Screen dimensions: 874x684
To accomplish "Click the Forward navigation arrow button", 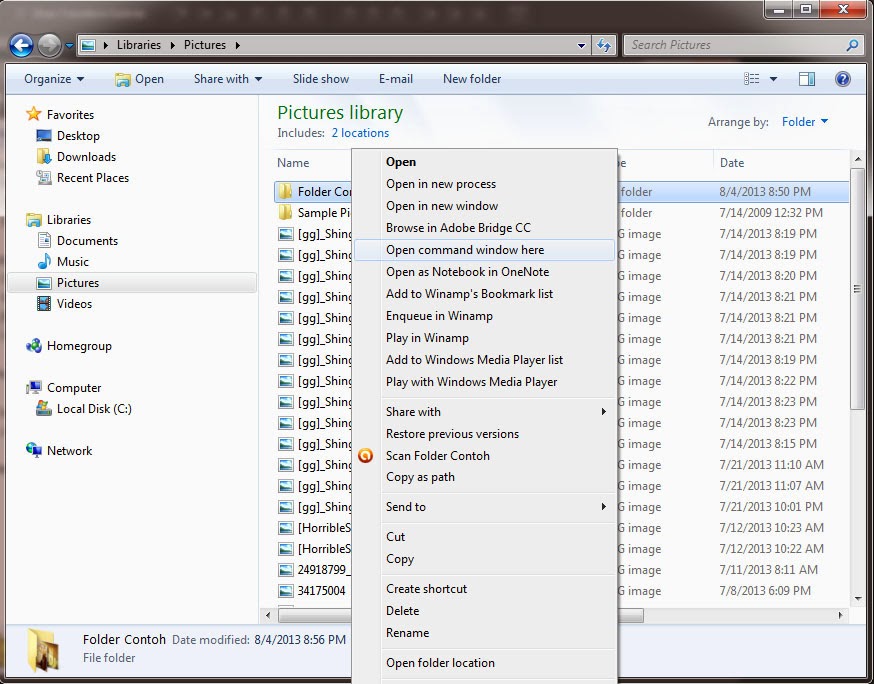I will pyautogui.click(x=49, y=45).
